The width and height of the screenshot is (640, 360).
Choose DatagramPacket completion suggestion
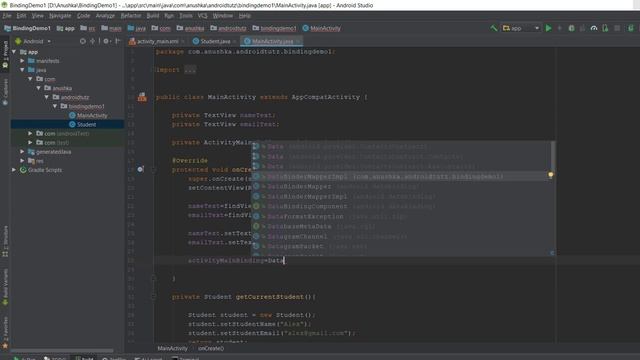[401, 246]
